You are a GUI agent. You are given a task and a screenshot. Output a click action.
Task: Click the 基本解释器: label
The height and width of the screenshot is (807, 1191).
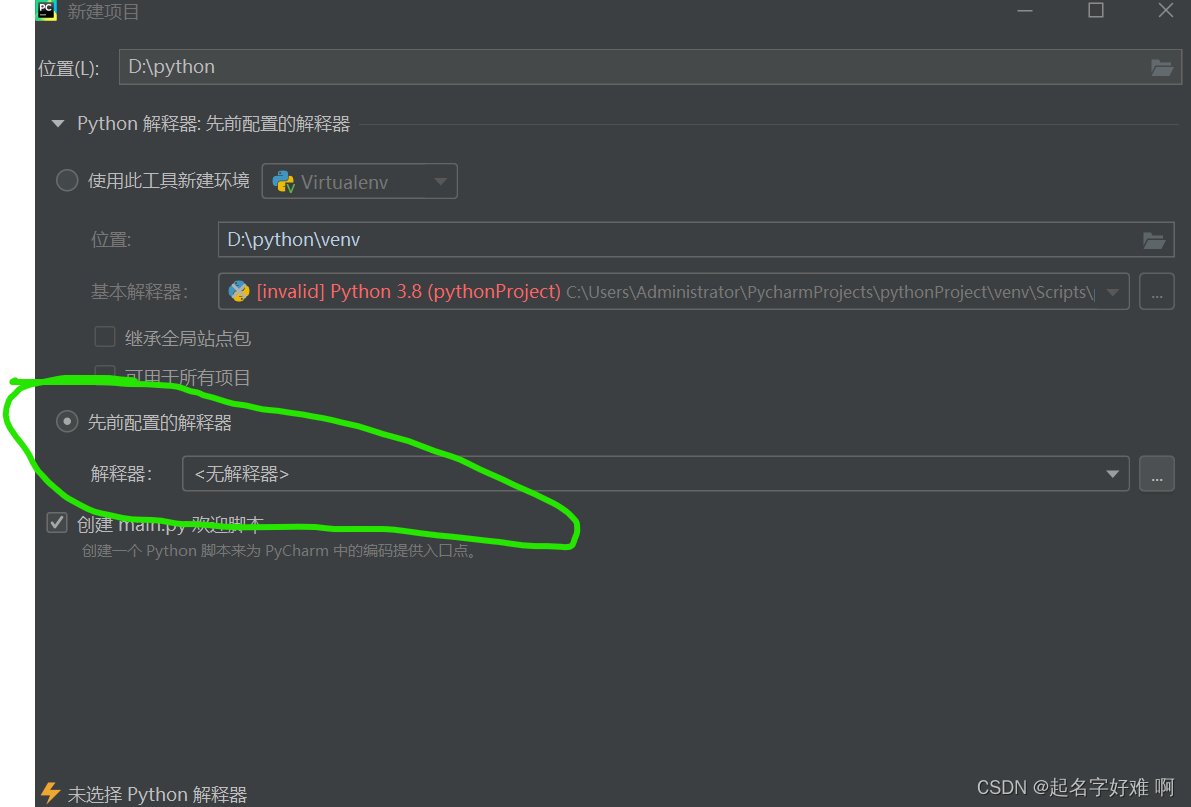pyautogui.click(x=139, y=292)
